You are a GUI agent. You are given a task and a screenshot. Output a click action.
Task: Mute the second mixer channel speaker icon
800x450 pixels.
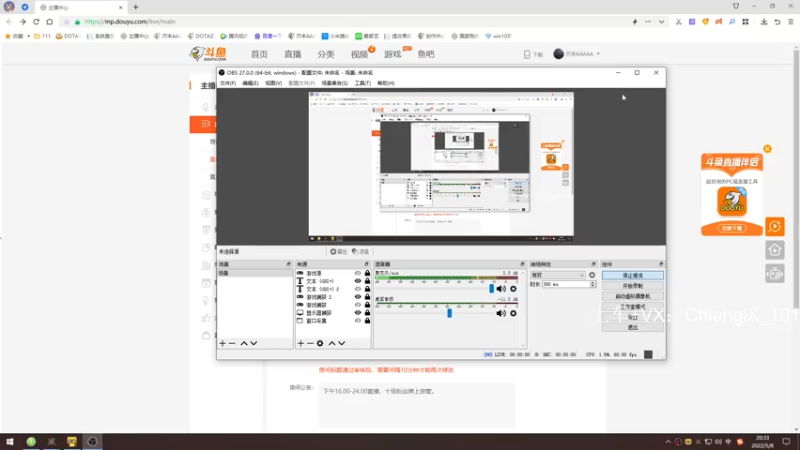(x=501, y=313)
